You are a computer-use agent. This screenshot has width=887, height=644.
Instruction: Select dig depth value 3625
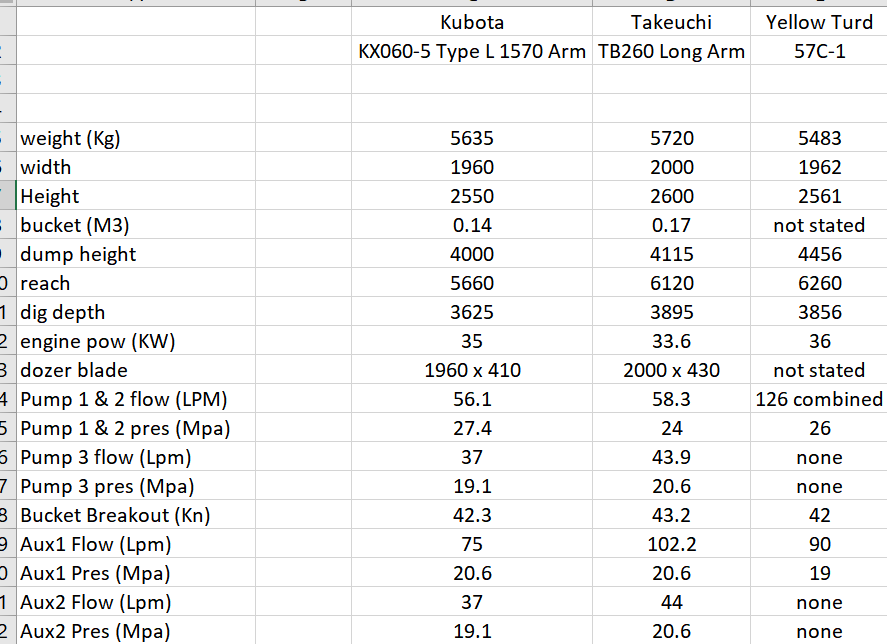472,312
